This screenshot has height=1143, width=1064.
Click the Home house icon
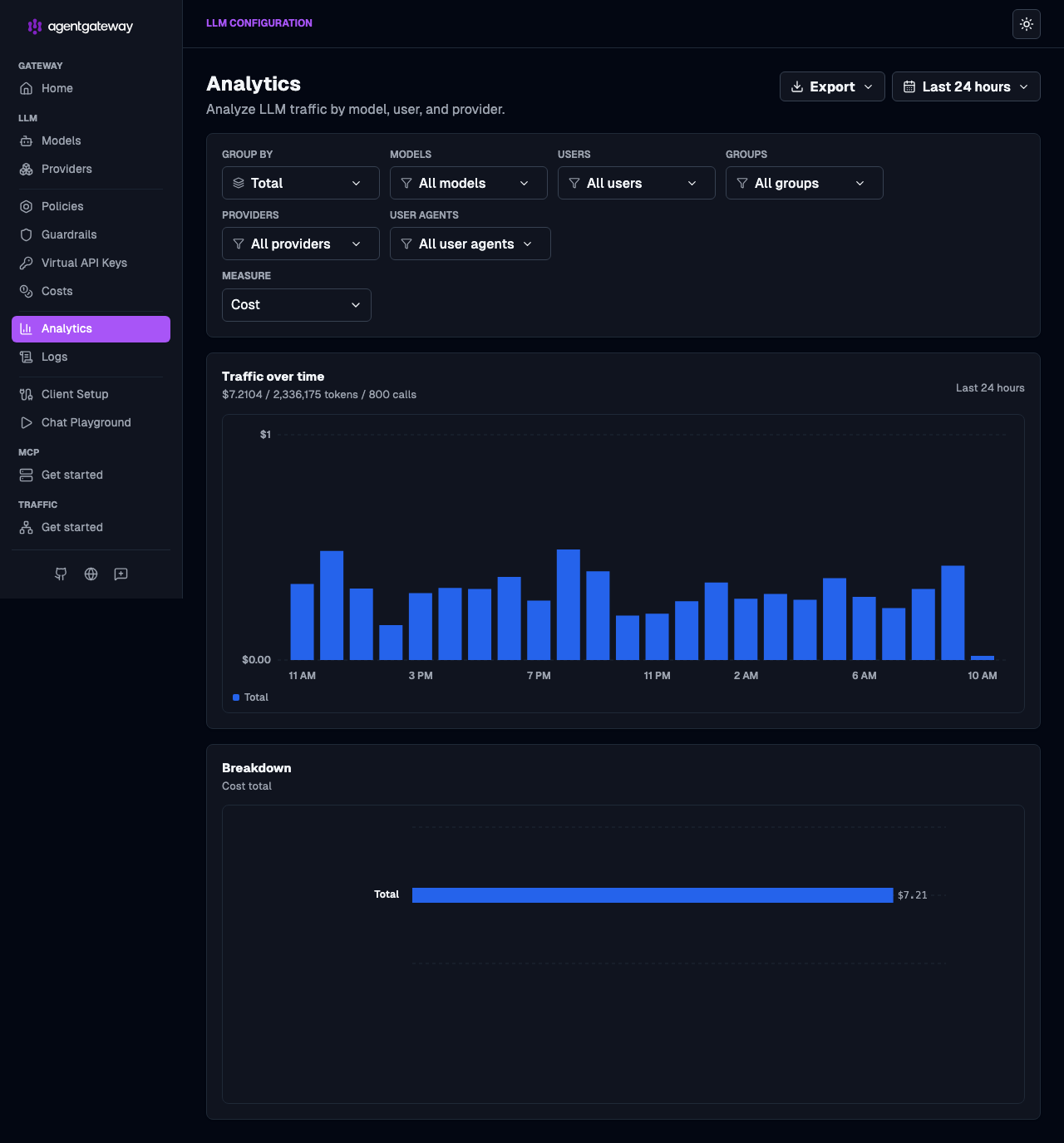[x=27, y=88]
